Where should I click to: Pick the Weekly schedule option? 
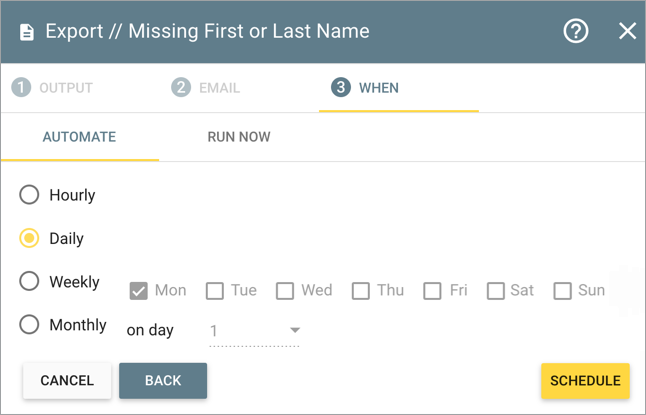(30, 282)
